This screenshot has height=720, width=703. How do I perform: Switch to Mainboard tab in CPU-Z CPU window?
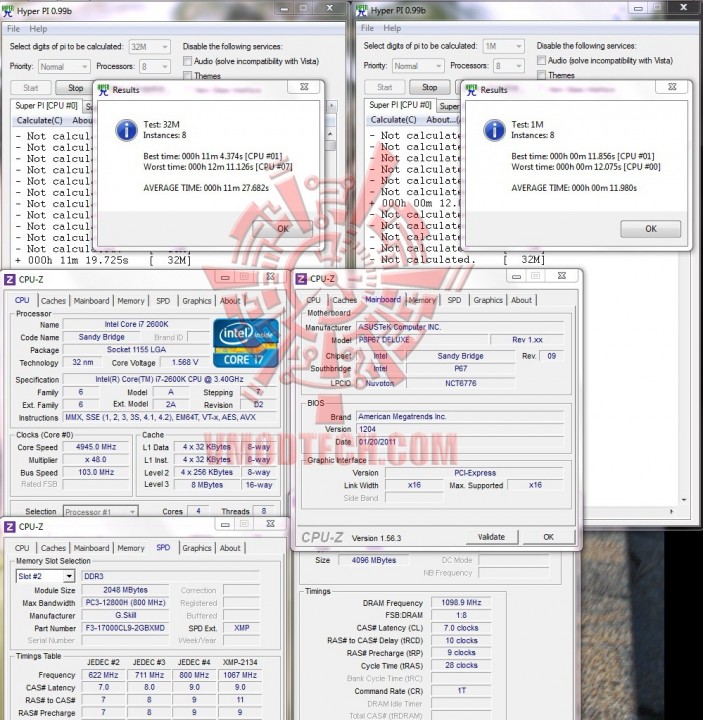(x=91, y=301)
